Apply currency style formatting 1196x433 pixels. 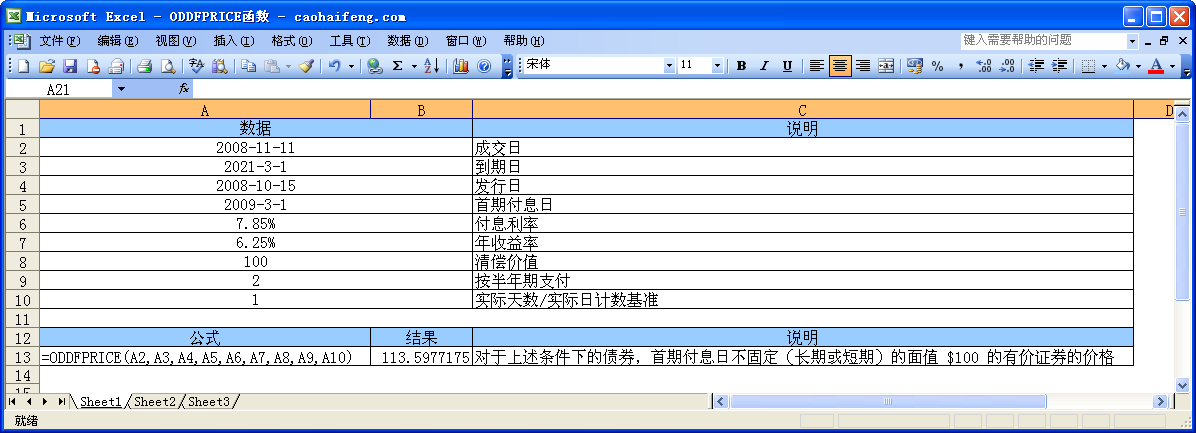tap(914, 66)
